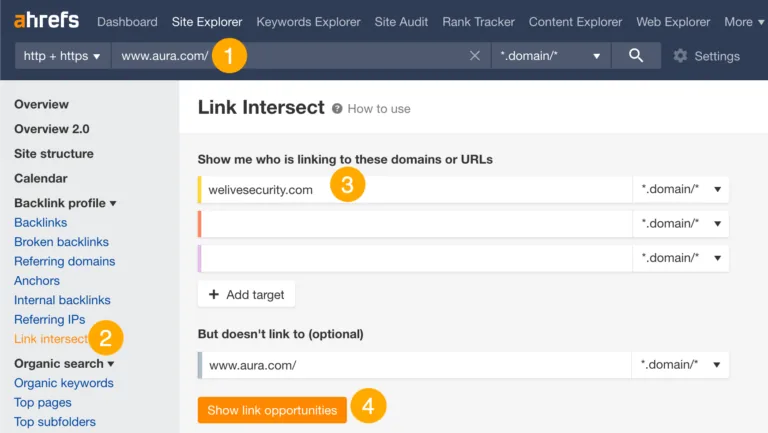Viewport: 768px width, 433px height.
Task: Open Organic keywords report
Action: pos(64,383)
